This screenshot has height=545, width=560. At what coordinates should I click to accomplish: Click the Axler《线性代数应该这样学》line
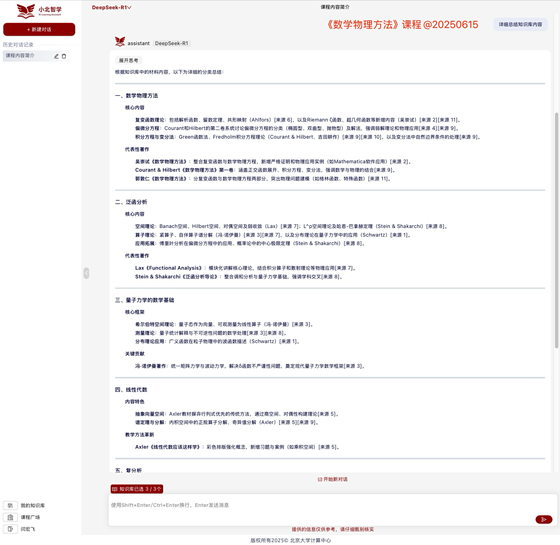tap(237, 447)
